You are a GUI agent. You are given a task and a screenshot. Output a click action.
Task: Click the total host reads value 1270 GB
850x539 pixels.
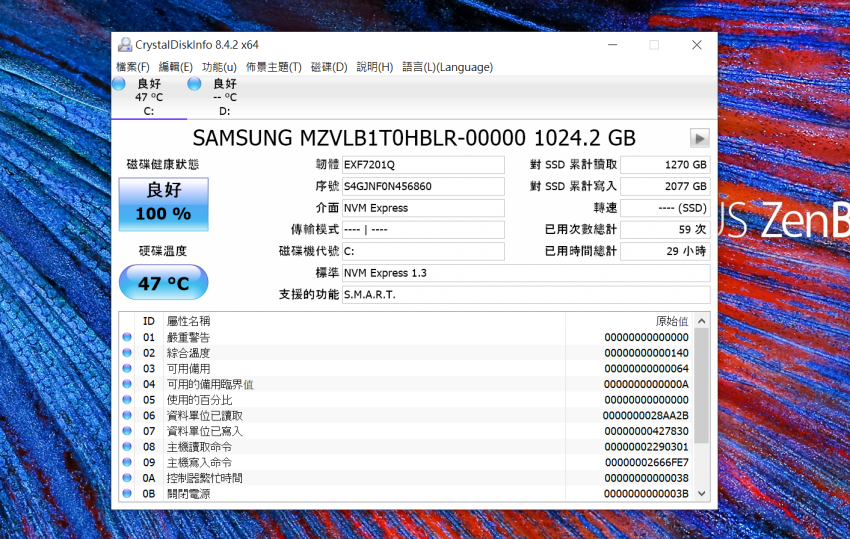pyautogui.click(x=665, y=165)
